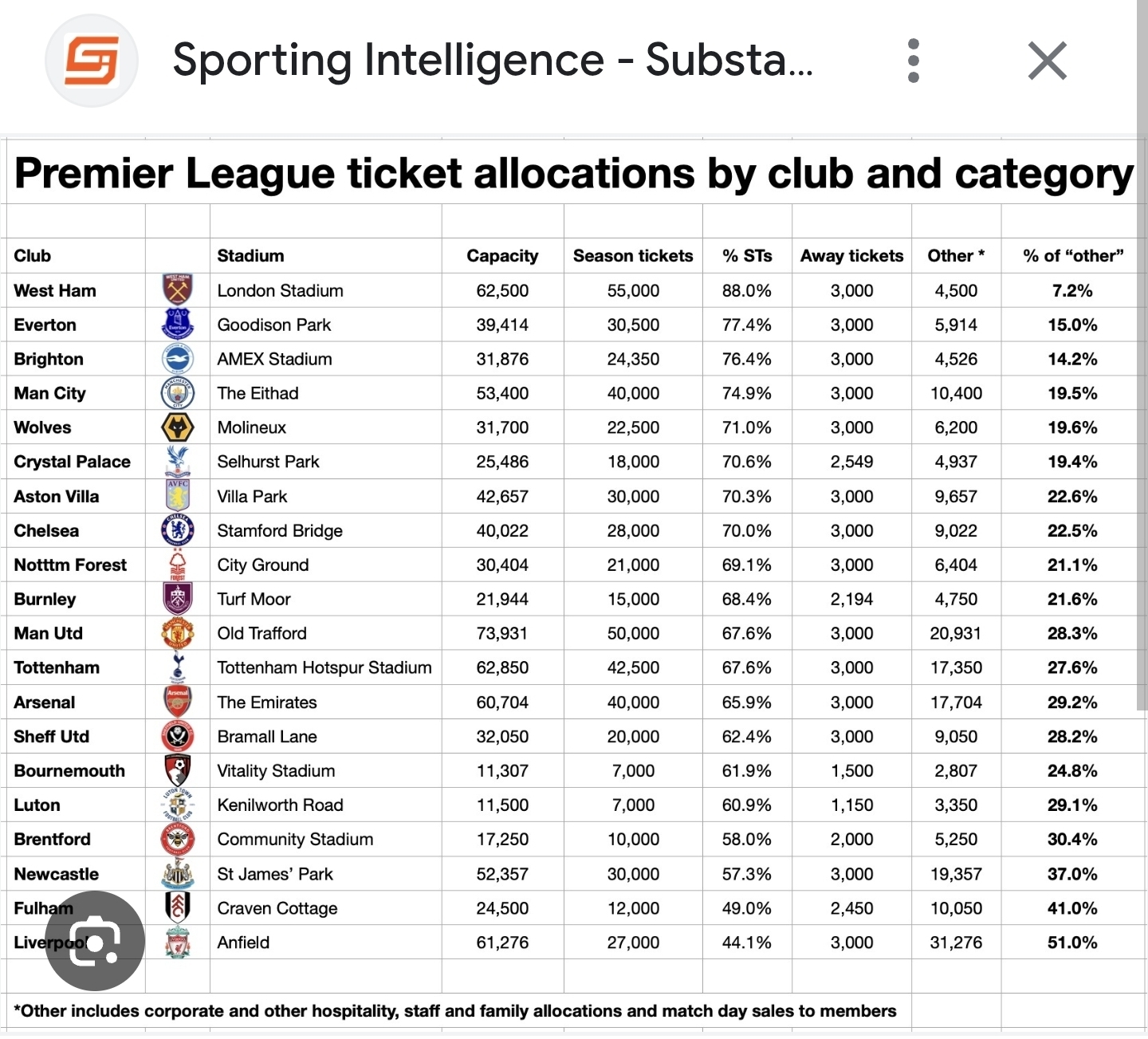Tap the Season tickets column header
This screenshot has width=1148, height=1039.
click(633, 256)
